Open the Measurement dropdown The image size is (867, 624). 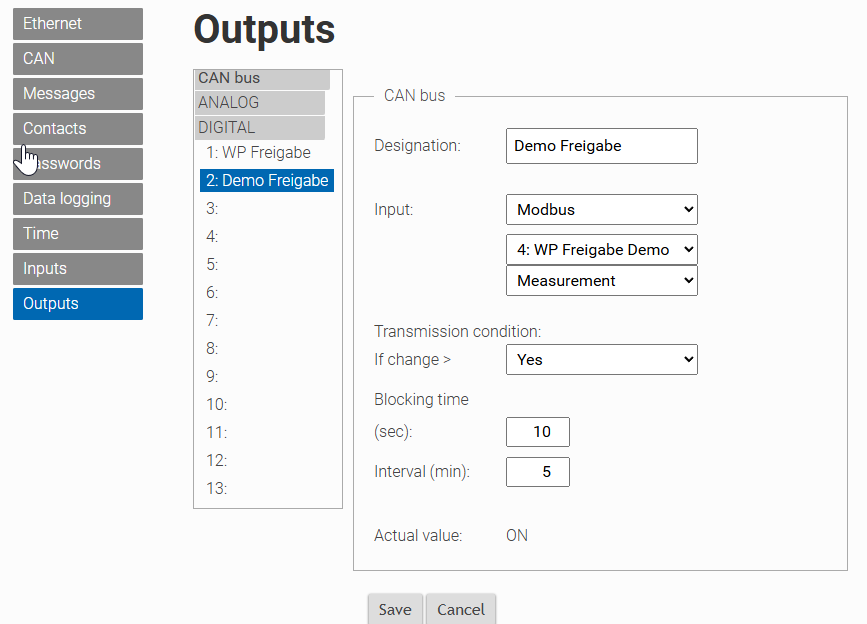click(x=602, y=281)
